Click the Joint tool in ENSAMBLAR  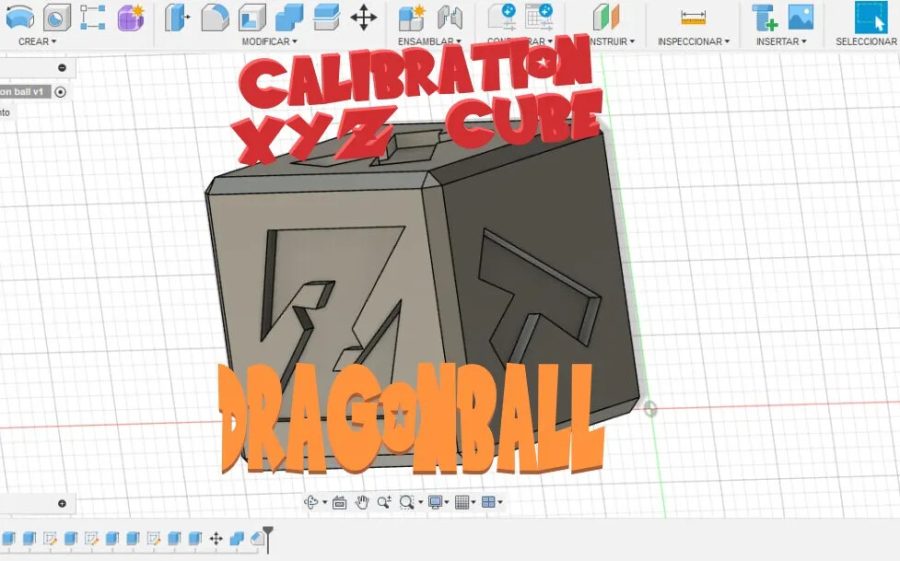450,17
